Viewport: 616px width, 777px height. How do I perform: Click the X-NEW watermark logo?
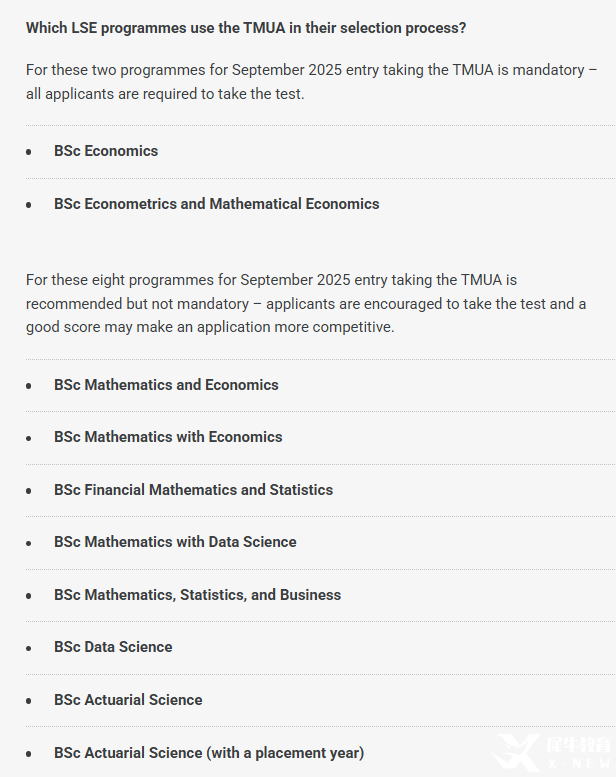pos(553,753)
